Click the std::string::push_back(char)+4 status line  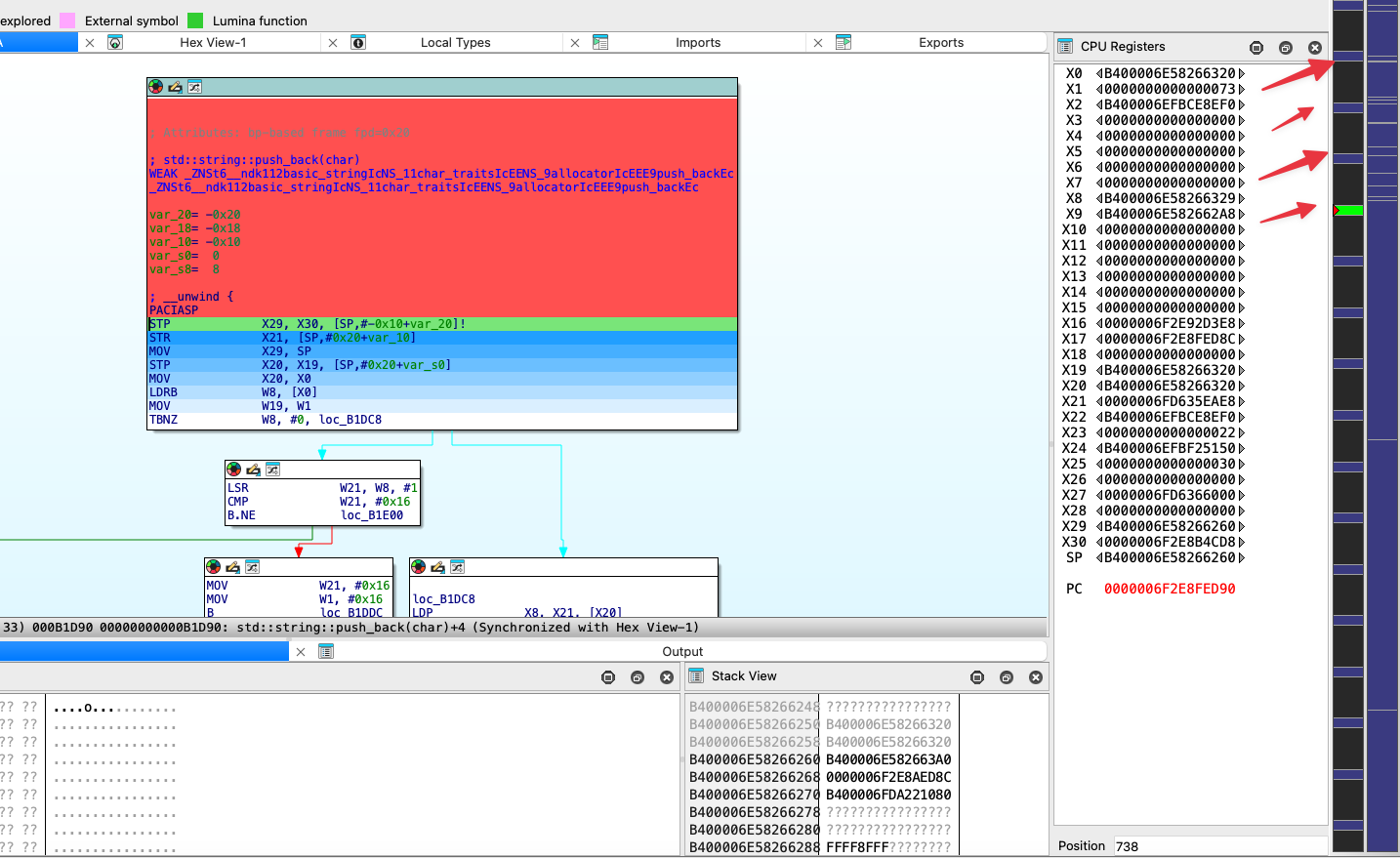coord(468,628)
